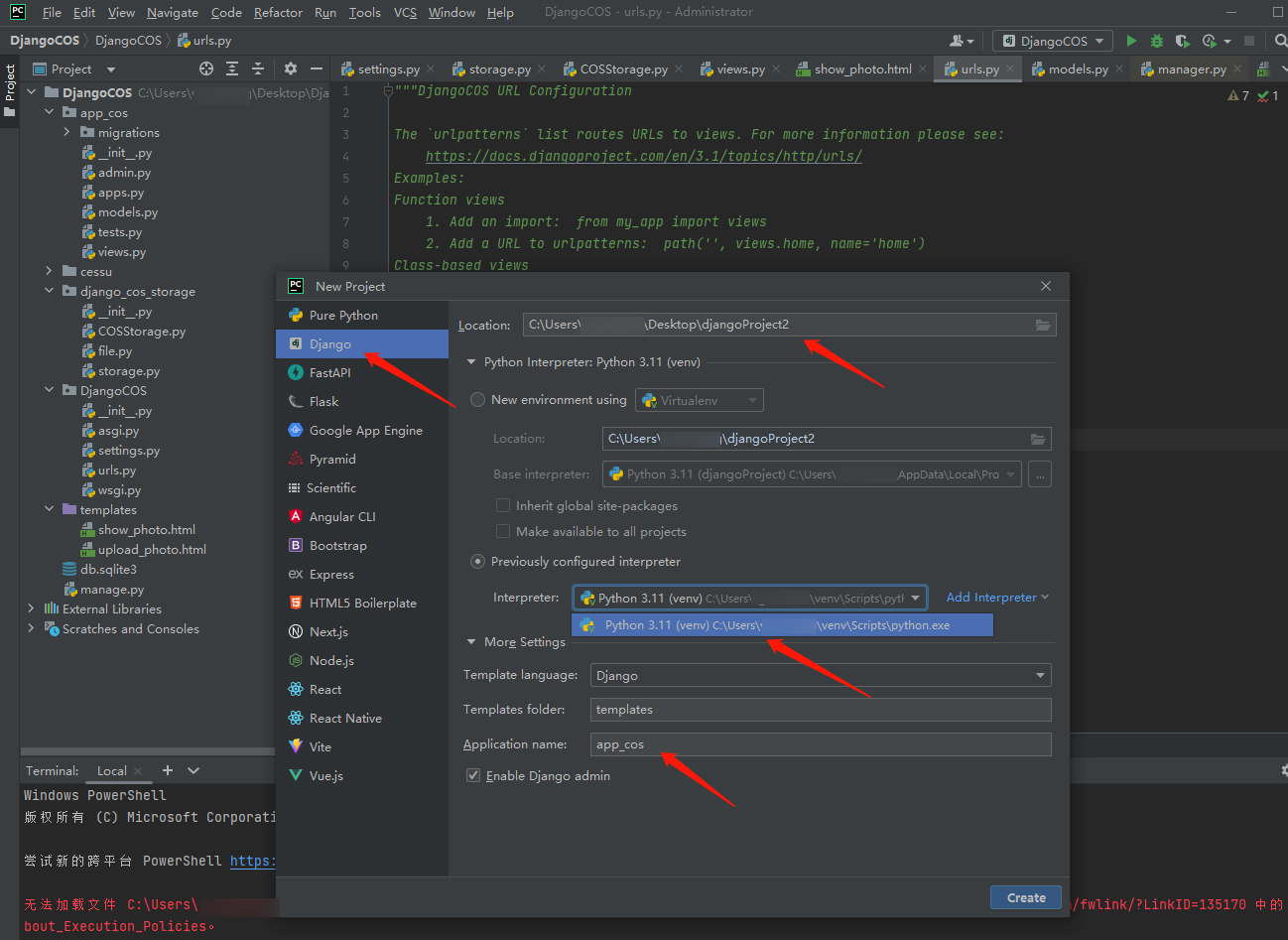This screenshot has width=1288, height=940.
Task: Browse folder icon in project Location field
Action: pyautogui.click(x=1042, y=325)
